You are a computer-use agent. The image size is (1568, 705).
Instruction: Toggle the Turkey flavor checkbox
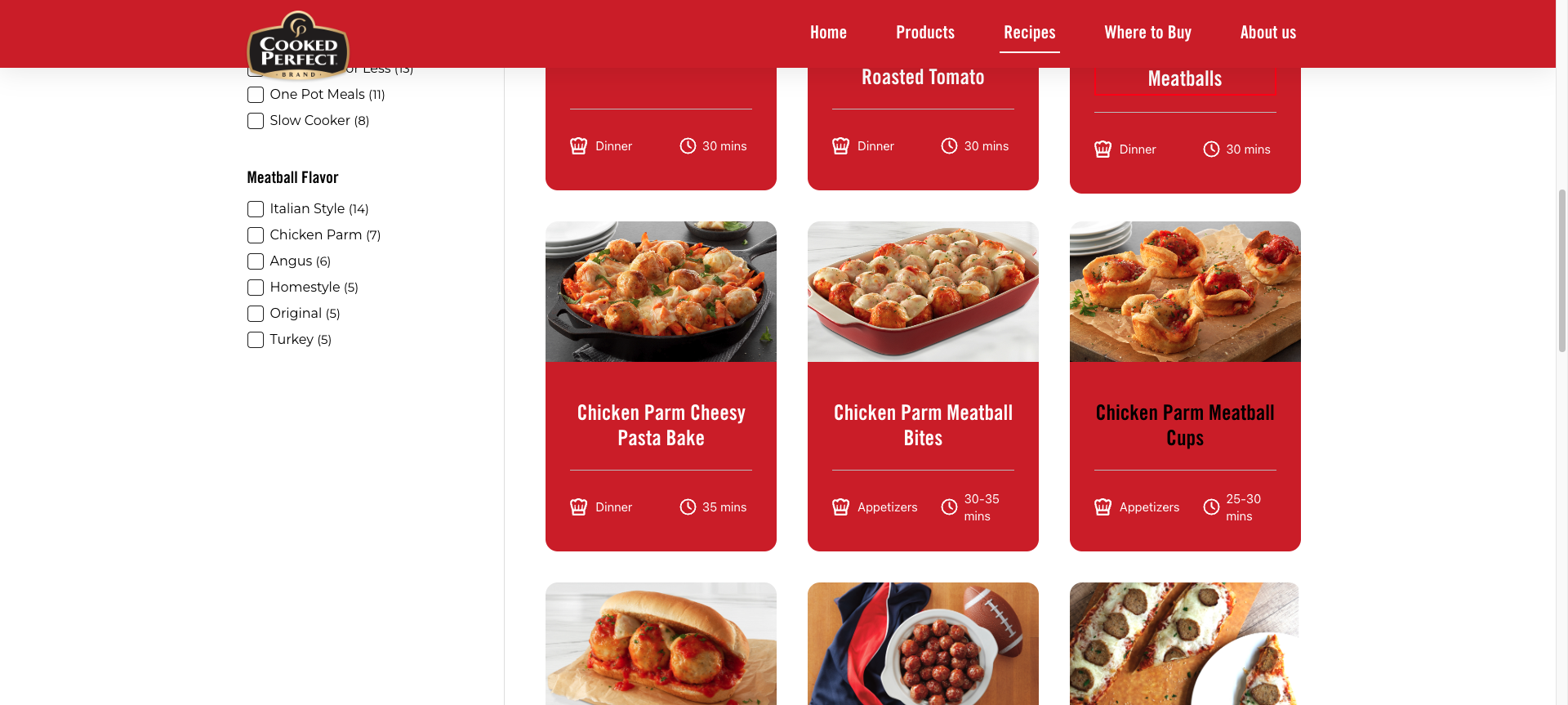[256, 340]
